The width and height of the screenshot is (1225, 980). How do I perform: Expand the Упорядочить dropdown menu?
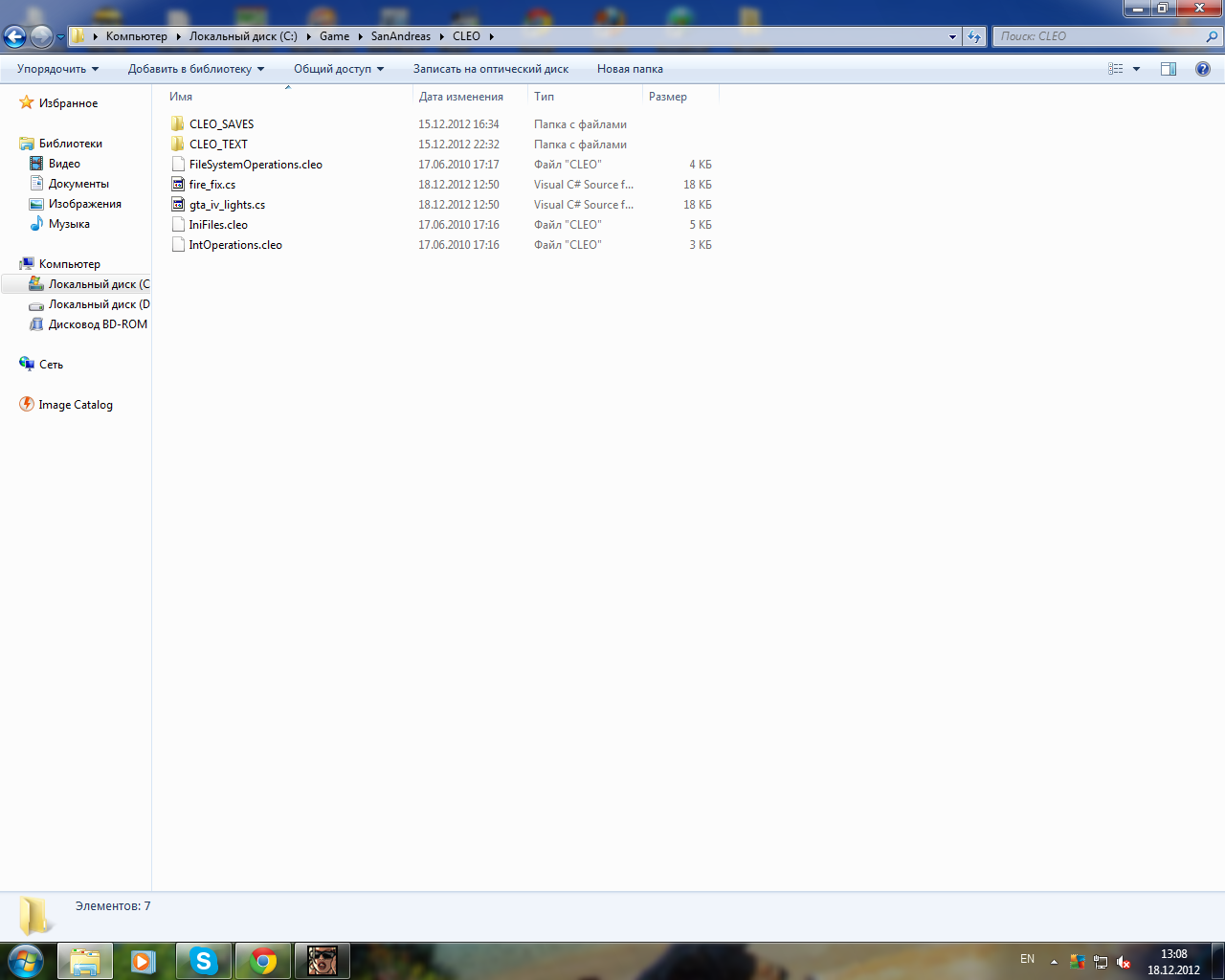[x=57, y=69]
